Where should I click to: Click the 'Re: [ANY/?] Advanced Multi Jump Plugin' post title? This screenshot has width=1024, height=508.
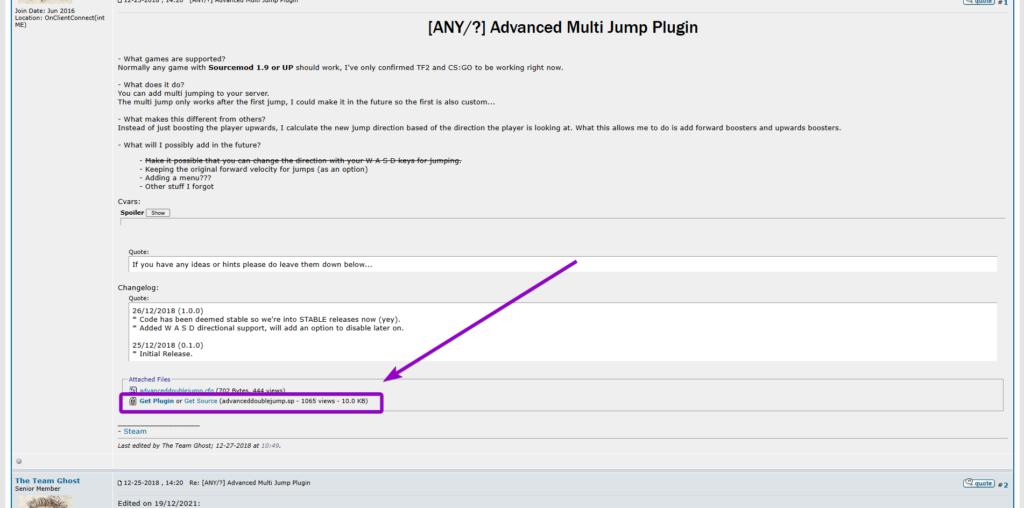[x=249, y=483]
